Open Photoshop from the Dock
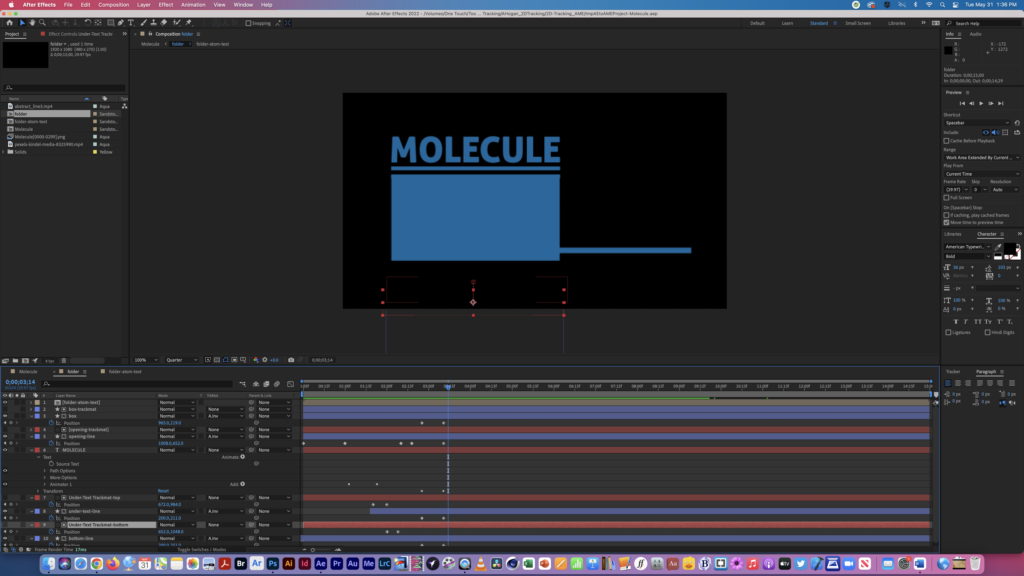Screen dimensions: 1024x576 (272, 564)
